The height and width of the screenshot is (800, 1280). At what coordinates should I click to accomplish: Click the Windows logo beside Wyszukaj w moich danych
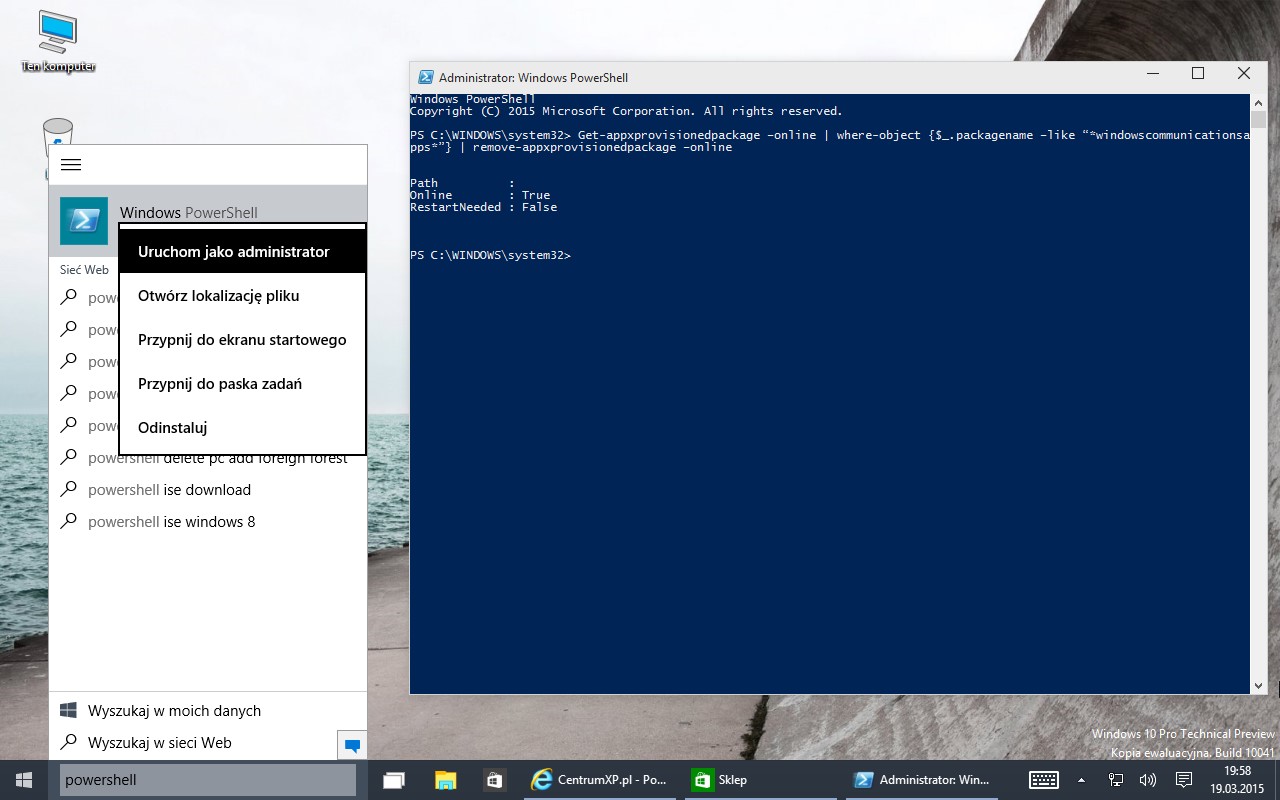[69, 711]
